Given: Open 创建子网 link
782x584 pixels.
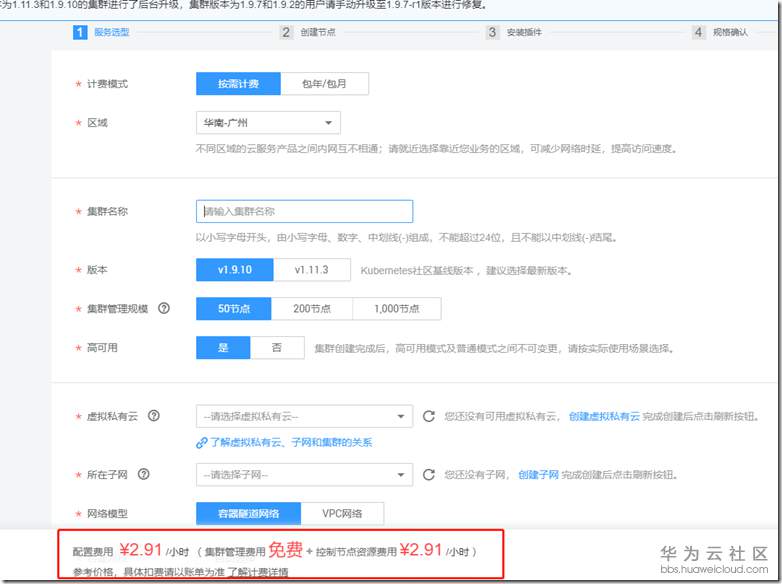Looking at the screenshot, I should pos(538,475).
